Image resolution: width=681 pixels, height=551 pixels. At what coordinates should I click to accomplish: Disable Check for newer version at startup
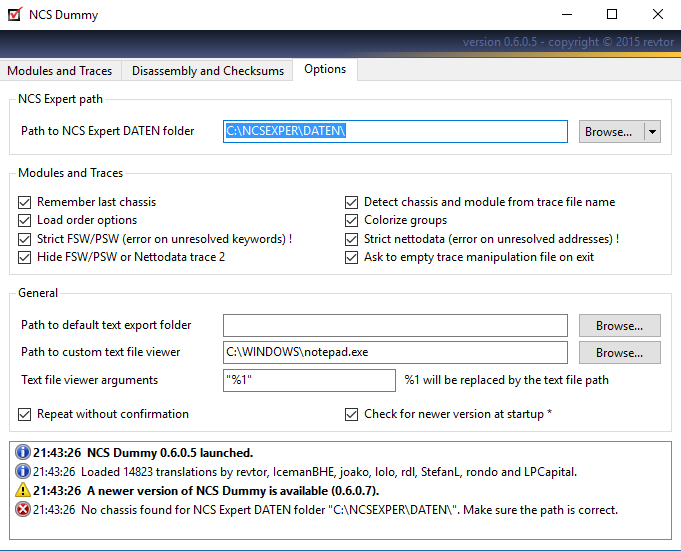351,415
